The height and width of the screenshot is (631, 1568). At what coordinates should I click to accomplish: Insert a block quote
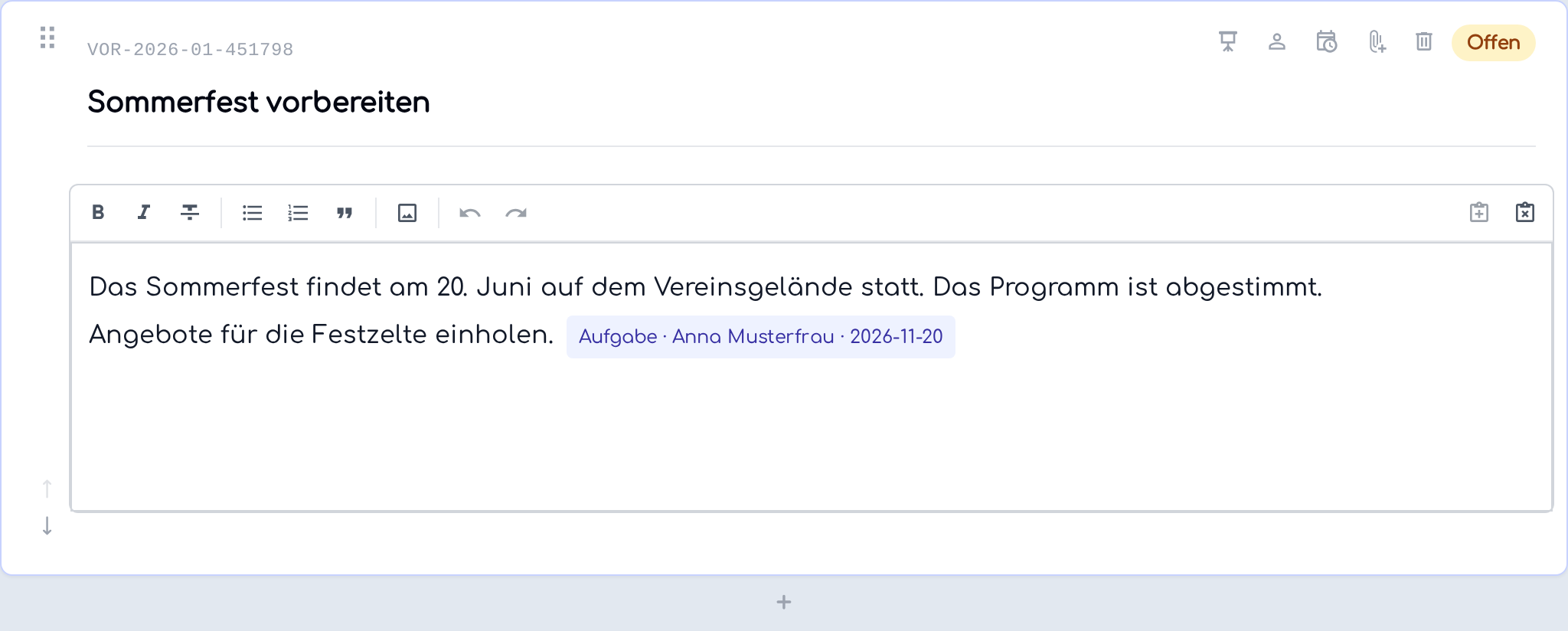[345, 213]
